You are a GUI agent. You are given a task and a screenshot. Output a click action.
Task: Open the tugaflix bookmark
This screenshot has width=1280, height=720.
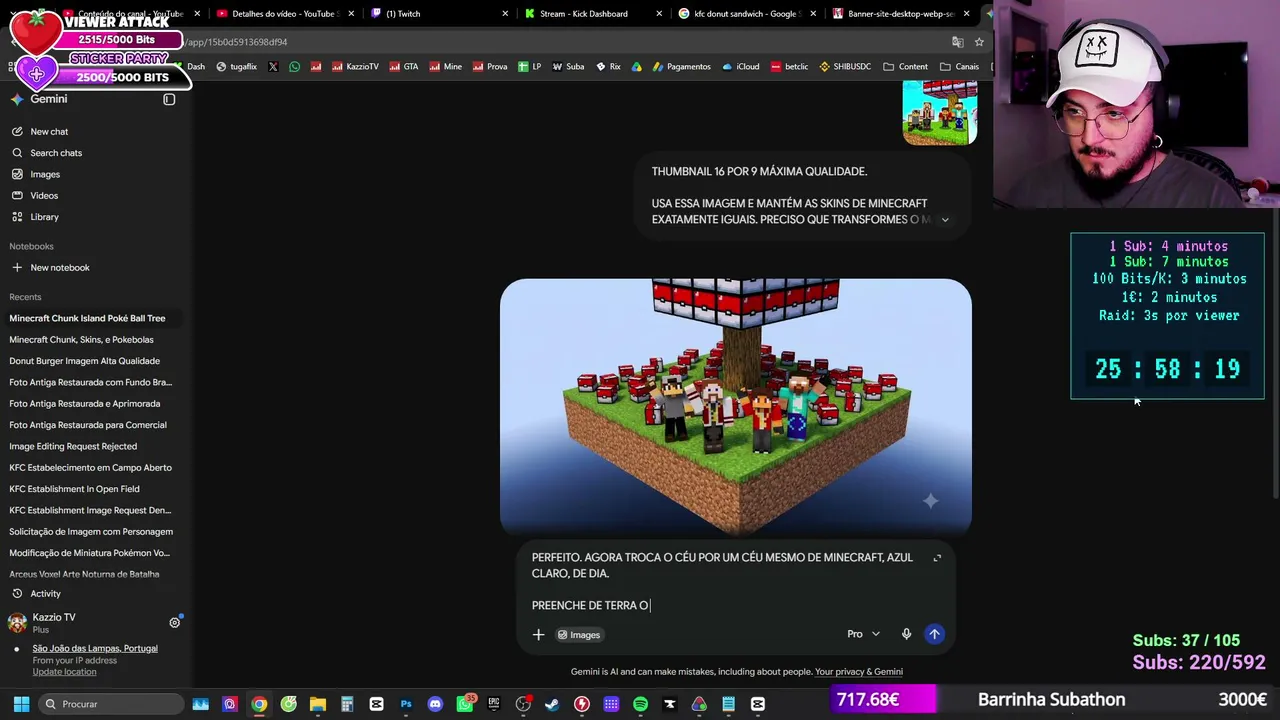(x=236, y=67)
